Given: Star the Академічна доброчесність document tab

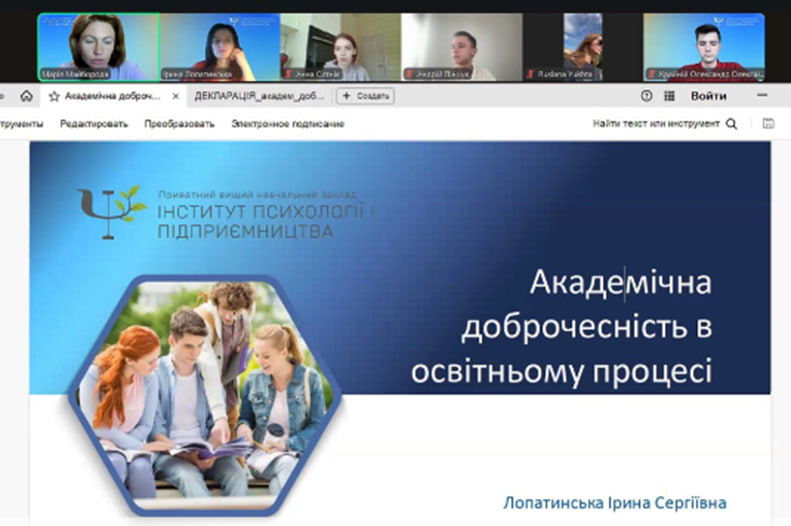Looking at the screenshot, I should tap(54, 96).
